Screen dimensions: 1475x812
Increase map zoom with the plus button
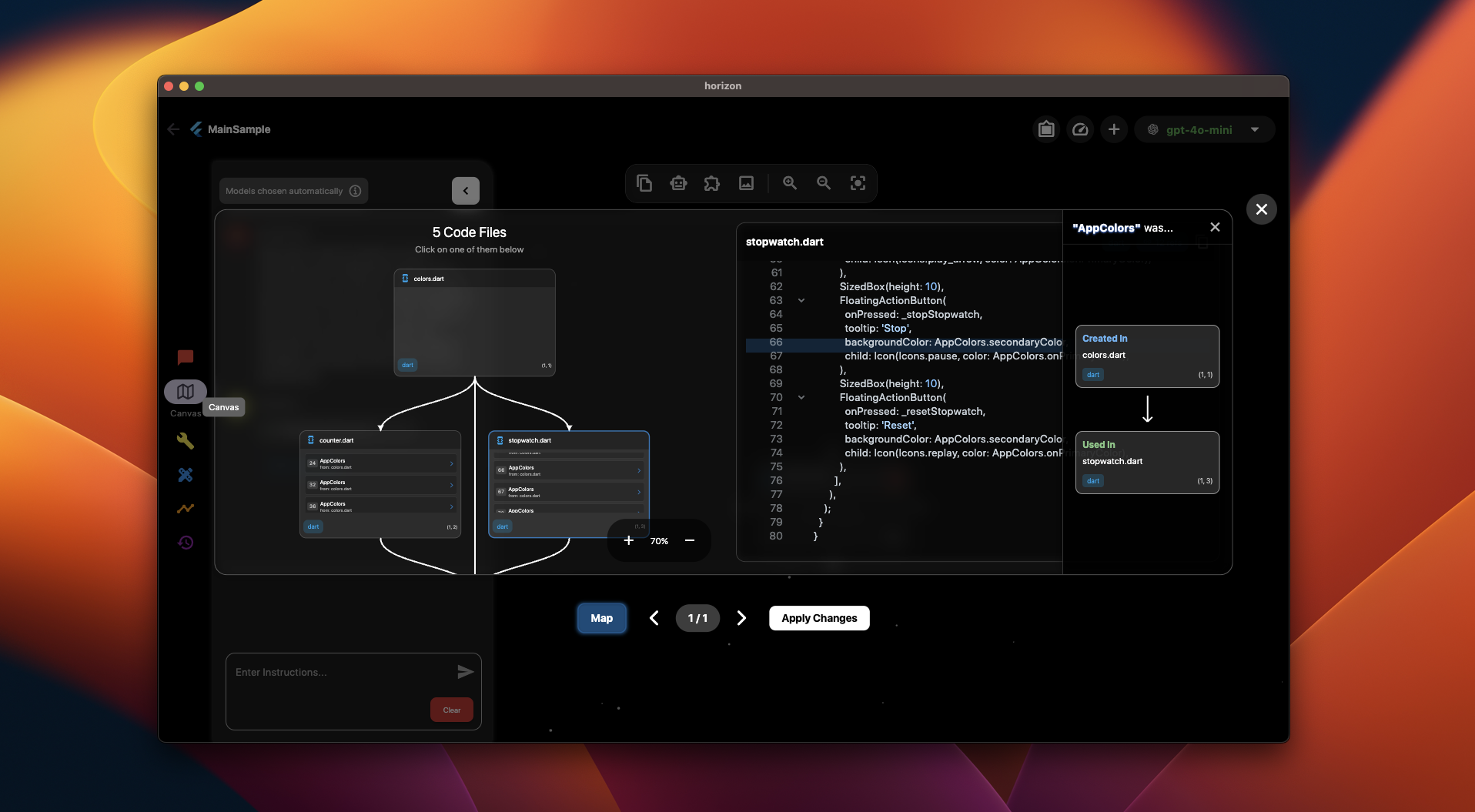[x=629, y=540]
